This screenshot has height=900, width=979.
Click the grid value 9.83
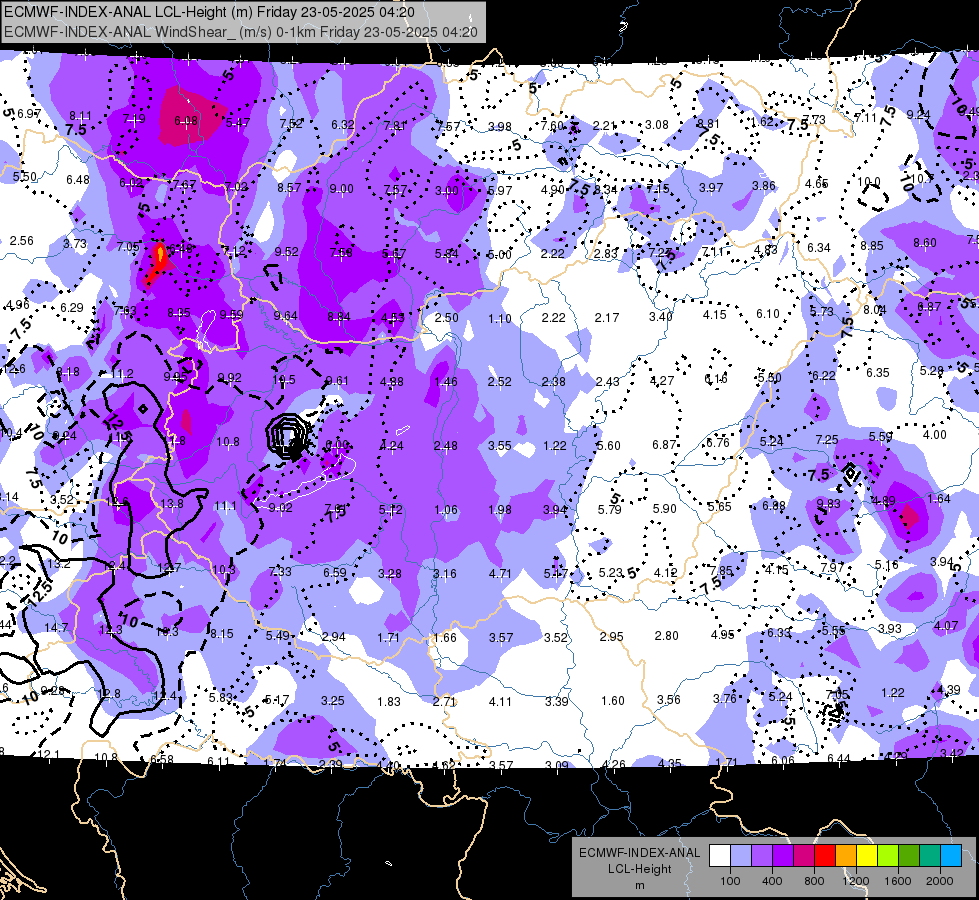828,503
